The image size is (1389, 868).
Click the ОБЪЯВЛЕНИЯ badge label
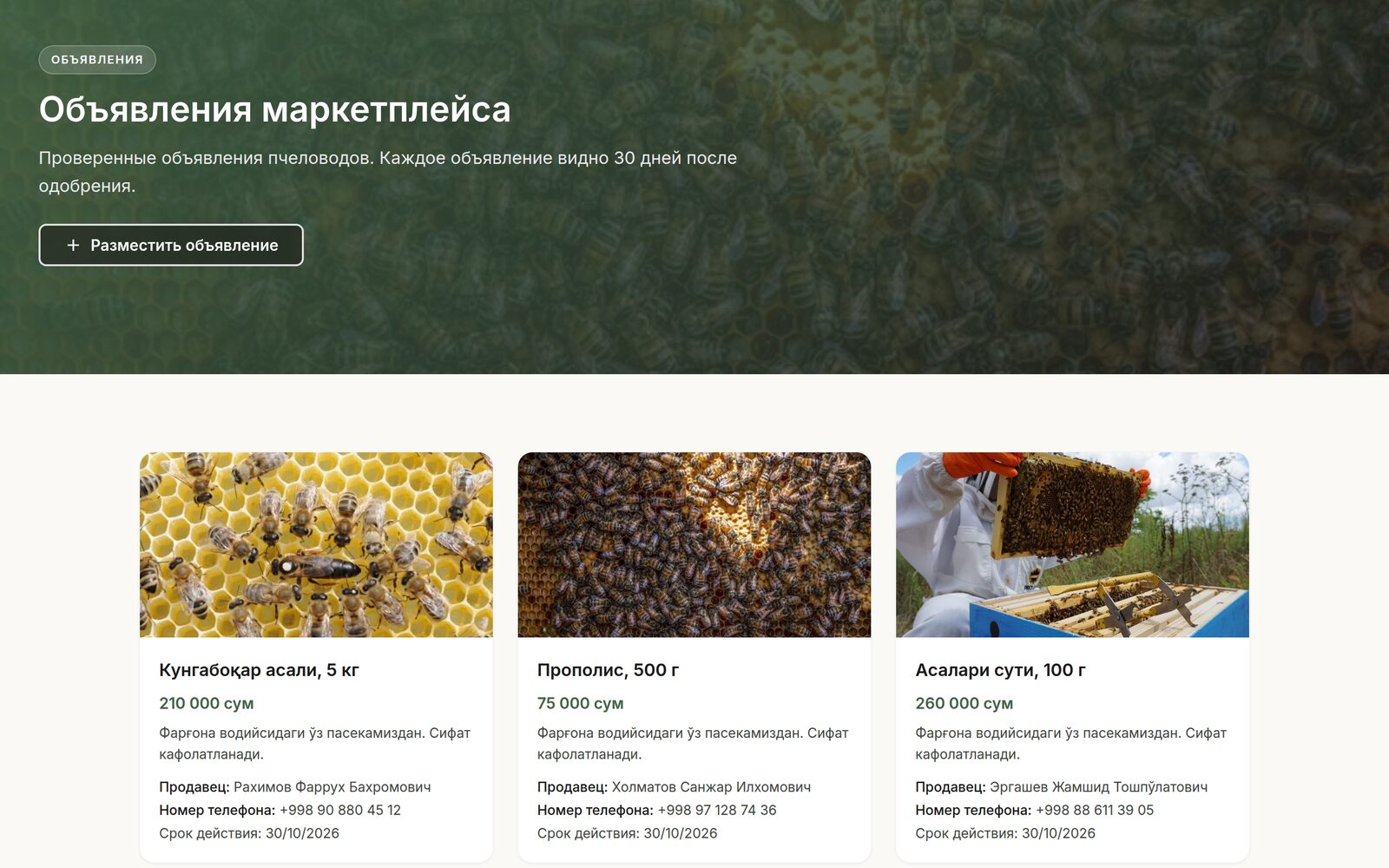click(97, 60)
